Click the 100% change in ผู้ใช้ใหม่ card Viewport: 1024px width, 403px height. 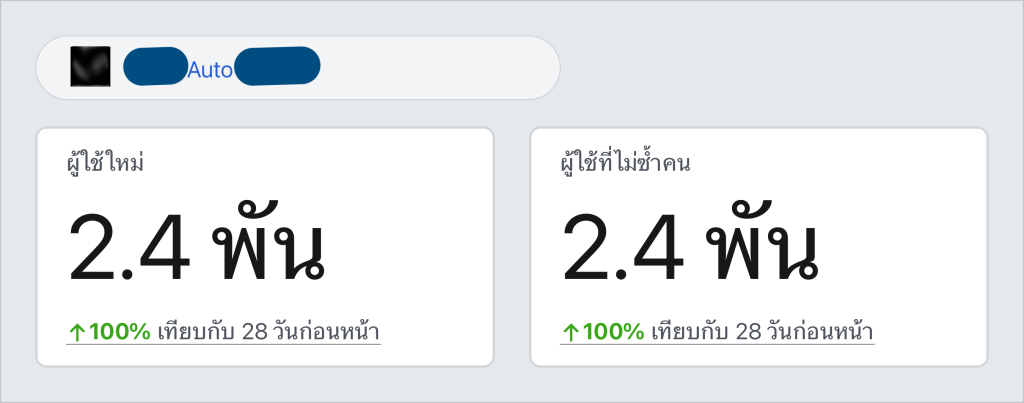click(120, 332)
